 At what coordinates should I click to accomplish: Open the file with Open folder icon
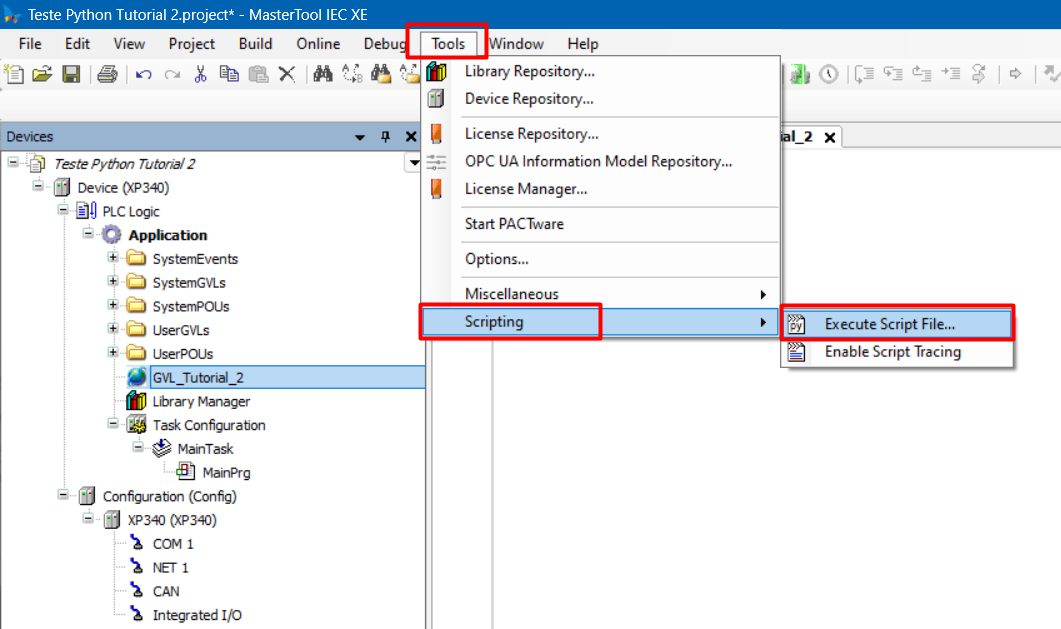tap(42, 74)
